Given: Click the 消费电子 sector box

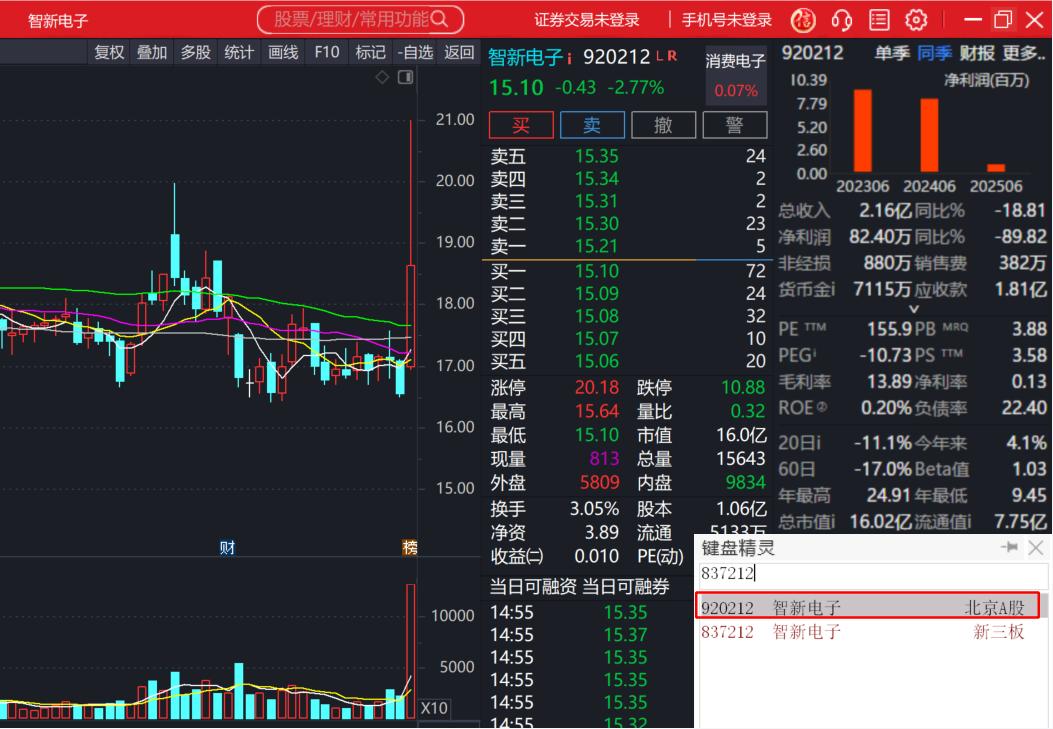Looking at the screenshot, I should 735,75.
